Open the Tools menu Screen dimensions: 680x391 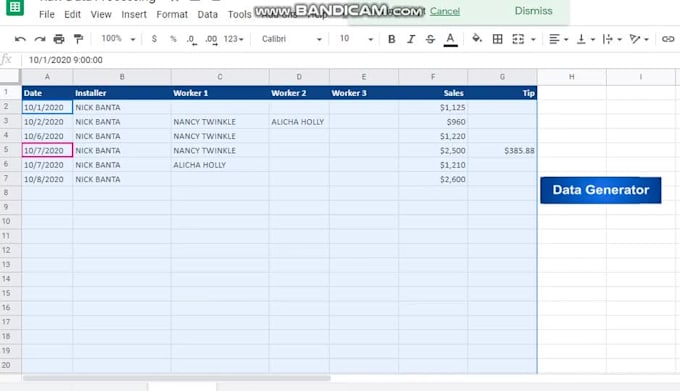[x=239, y=14]
